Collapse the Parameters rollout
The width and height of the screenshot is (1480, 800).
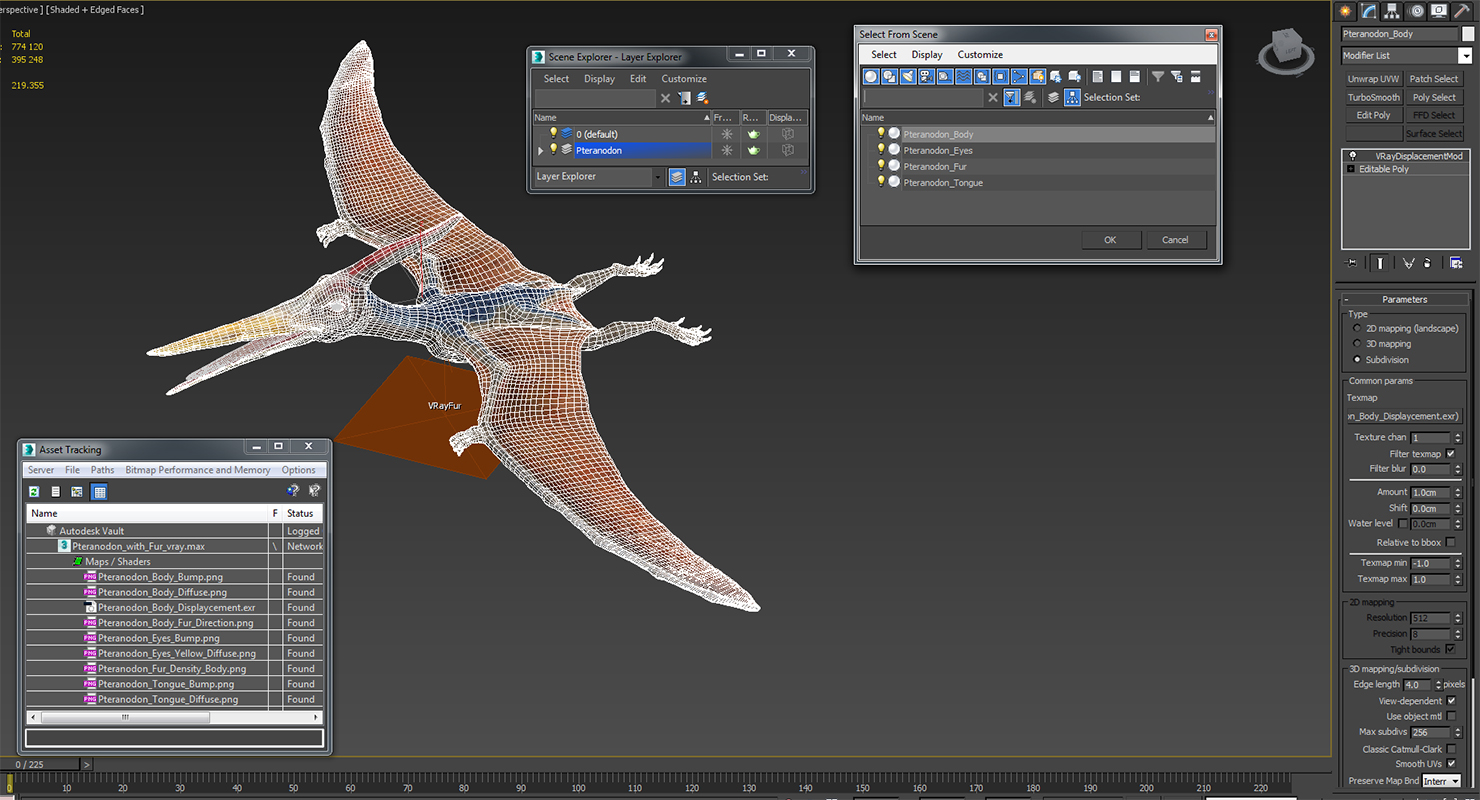pos(1404,299)
